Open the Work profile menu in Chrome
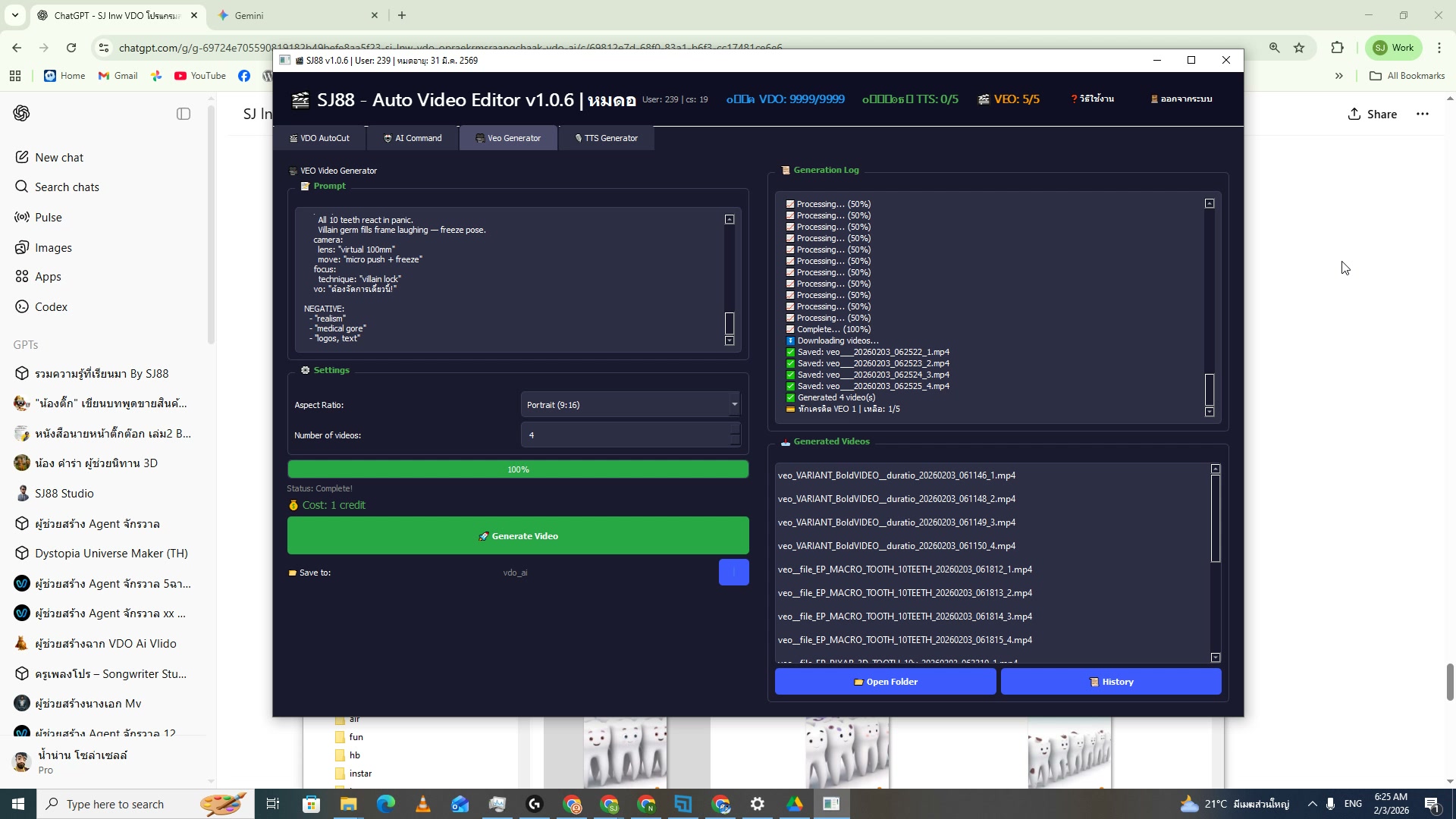Viewport: 1456px width, 819px height. [1392, 47]
